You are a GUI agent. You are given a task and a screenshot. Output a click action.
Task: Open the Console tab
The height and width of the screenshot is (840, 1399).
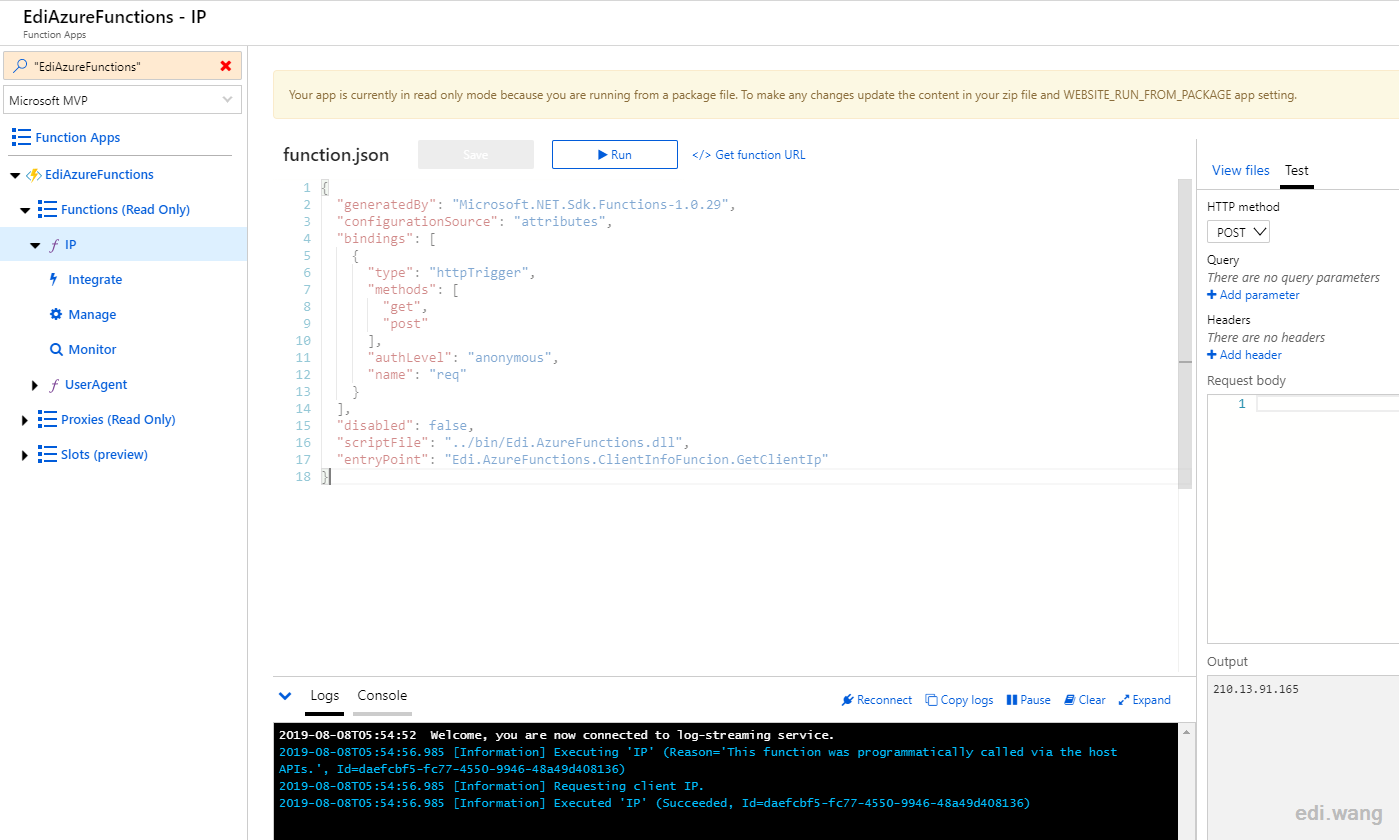coord(382,695)
